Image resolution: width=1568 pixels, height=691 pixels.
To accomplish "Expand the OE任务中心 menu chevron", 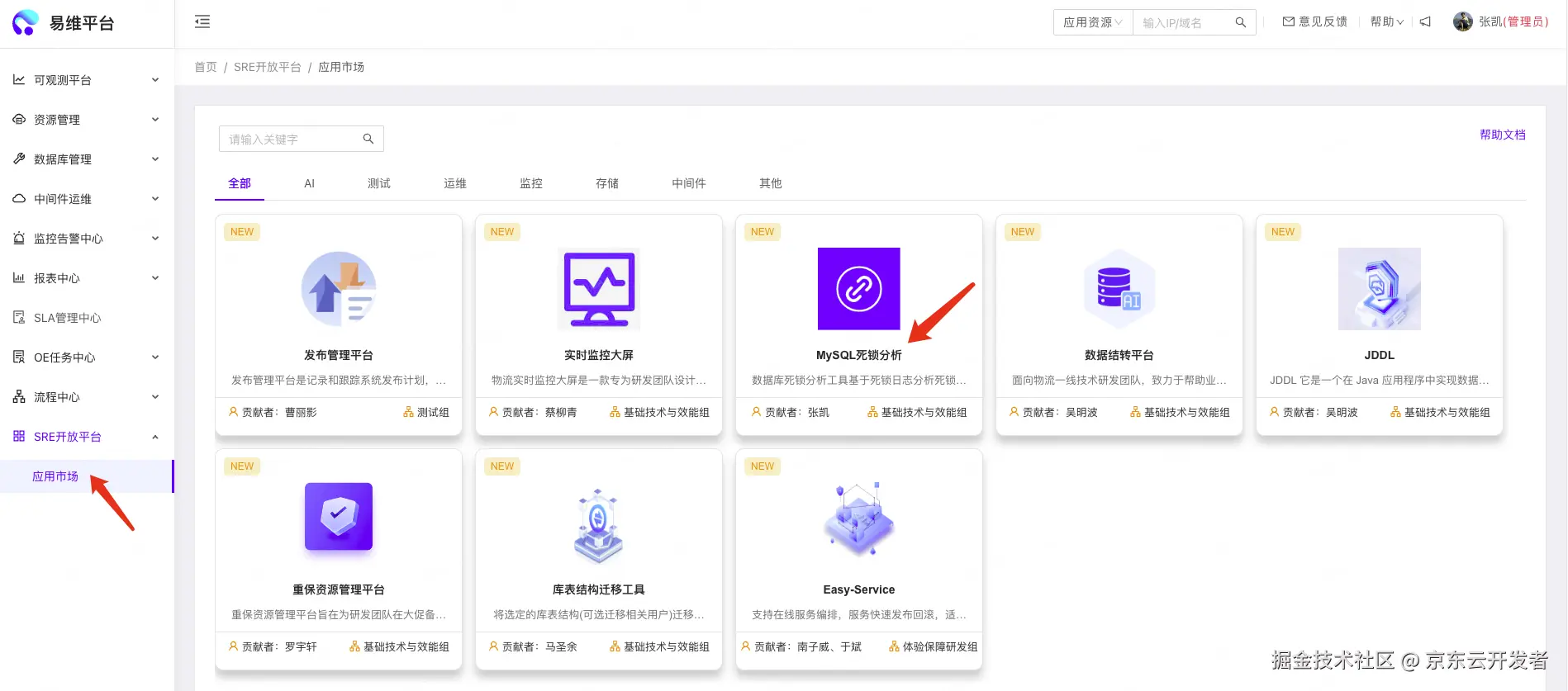I will pyautogui.click(x=155, y=357).
